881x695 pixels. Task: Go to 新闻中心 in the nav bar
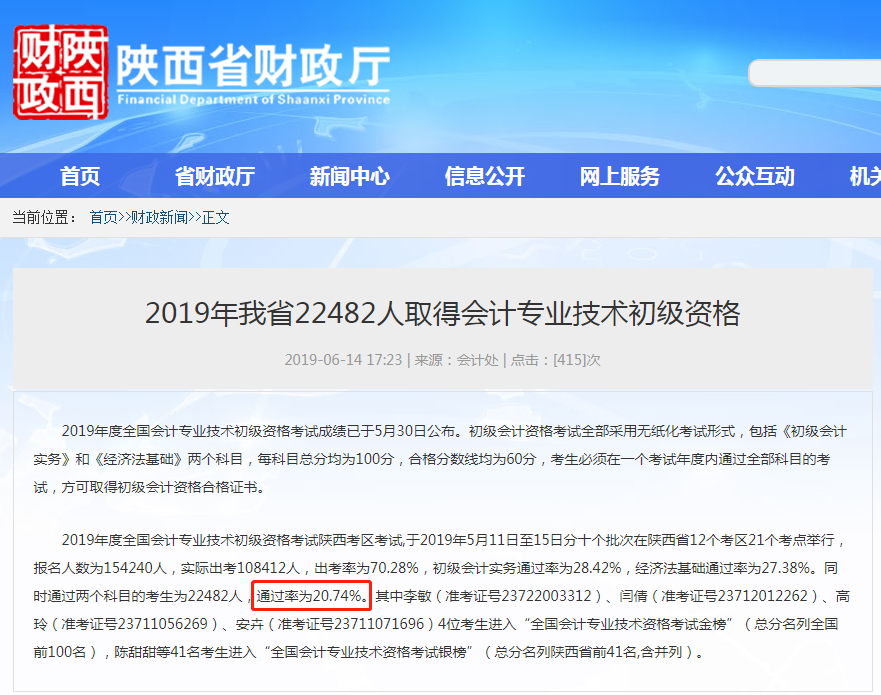click(x=349, y=176)
